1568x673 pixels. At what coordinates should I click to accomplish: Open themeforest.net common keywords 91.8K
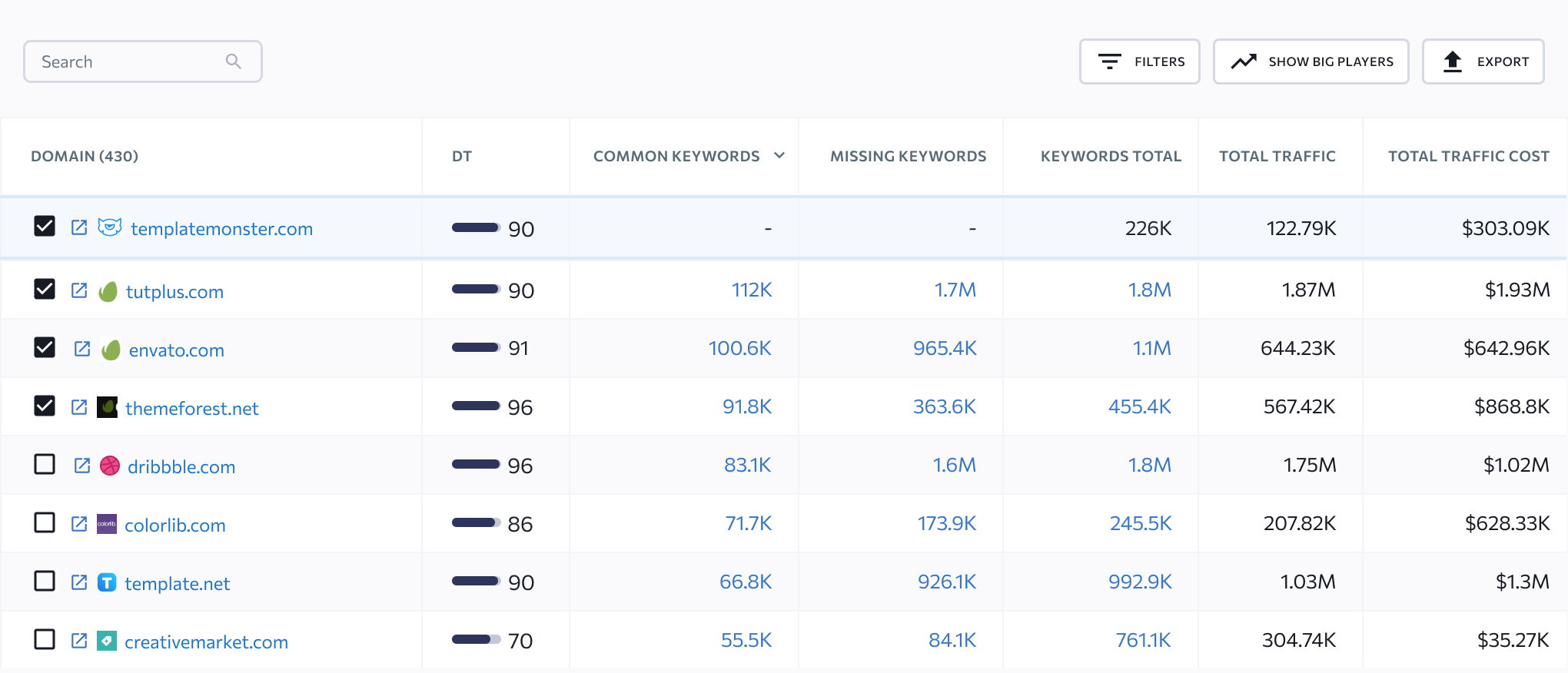pyautogui.click(x=747, y=406)
